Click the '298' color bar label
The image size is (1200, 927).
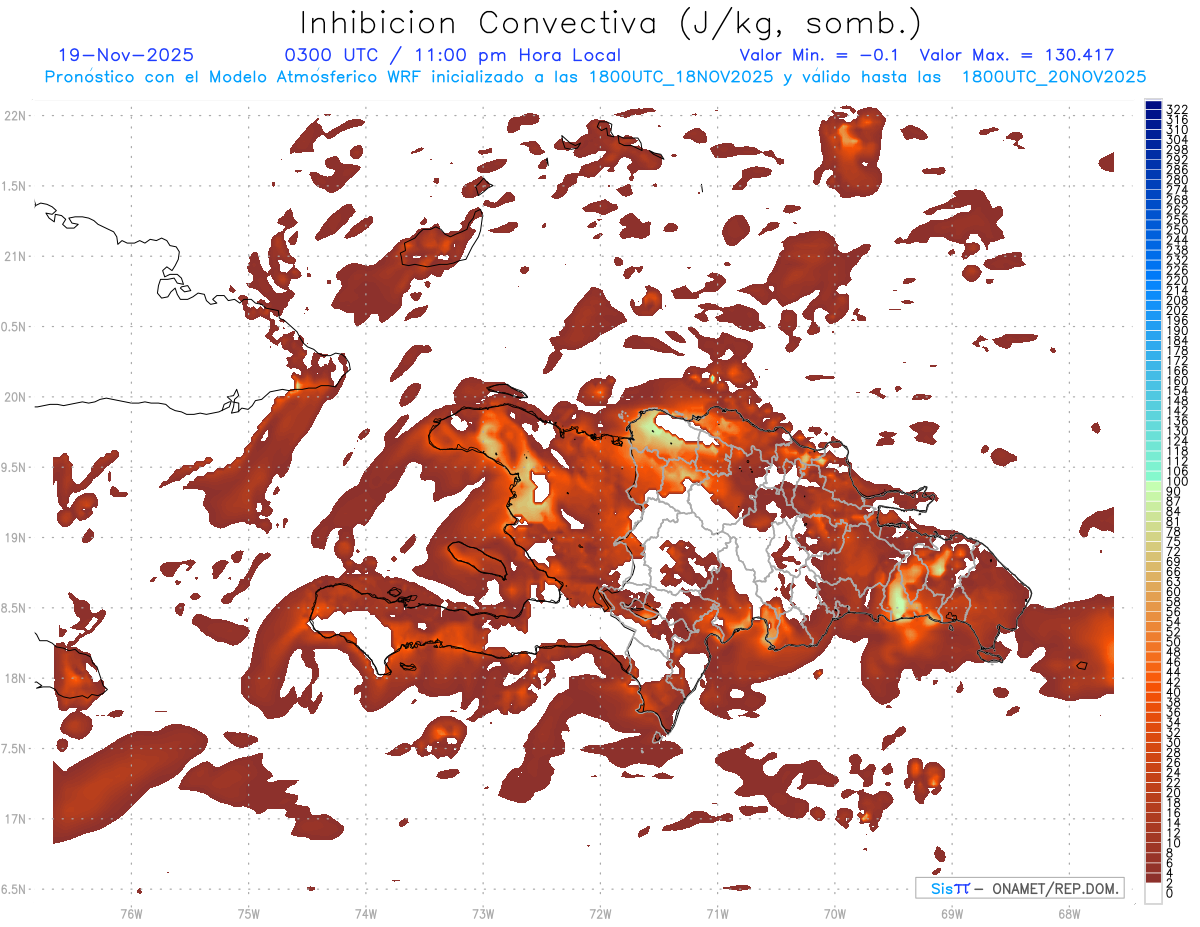pyautogui.click(x=1177, y=149)
